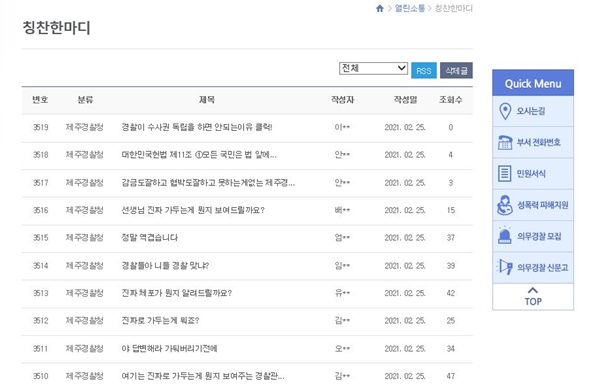The image size is (600, 384).
Task: Click the 성폭력 피해지원 person icon
Action: pyautogui.click(x=505, y=205)
